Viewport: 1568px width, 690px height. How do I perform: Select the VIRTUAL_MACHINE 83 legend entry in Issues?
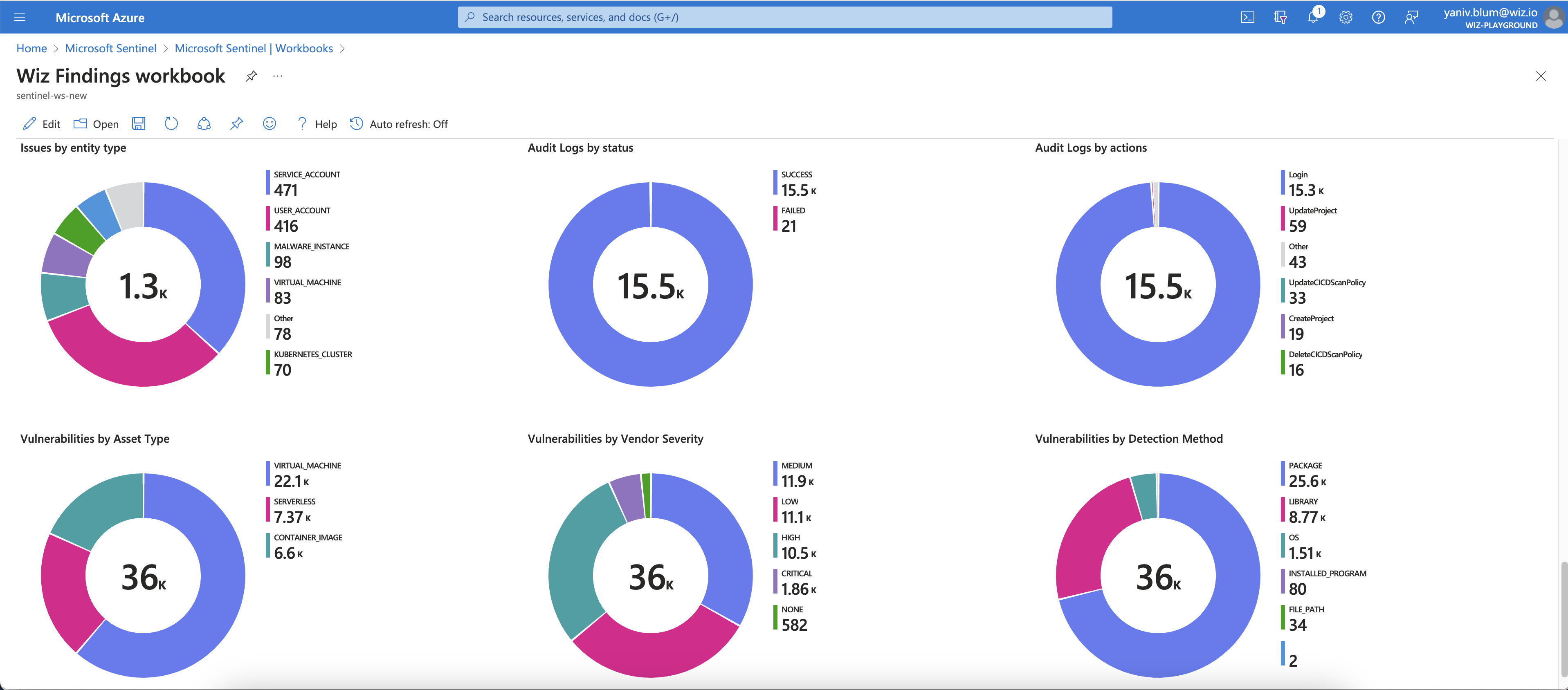pos(303,291)
